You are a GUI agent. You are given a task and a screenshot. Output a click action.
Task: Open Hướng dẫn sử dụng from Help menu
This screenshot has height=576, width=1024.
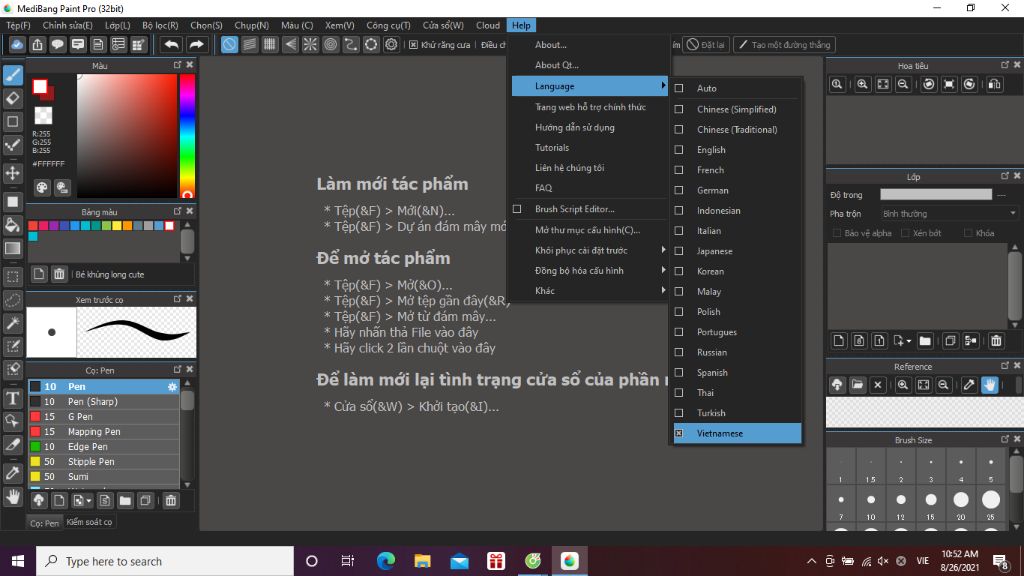[575, 127]
